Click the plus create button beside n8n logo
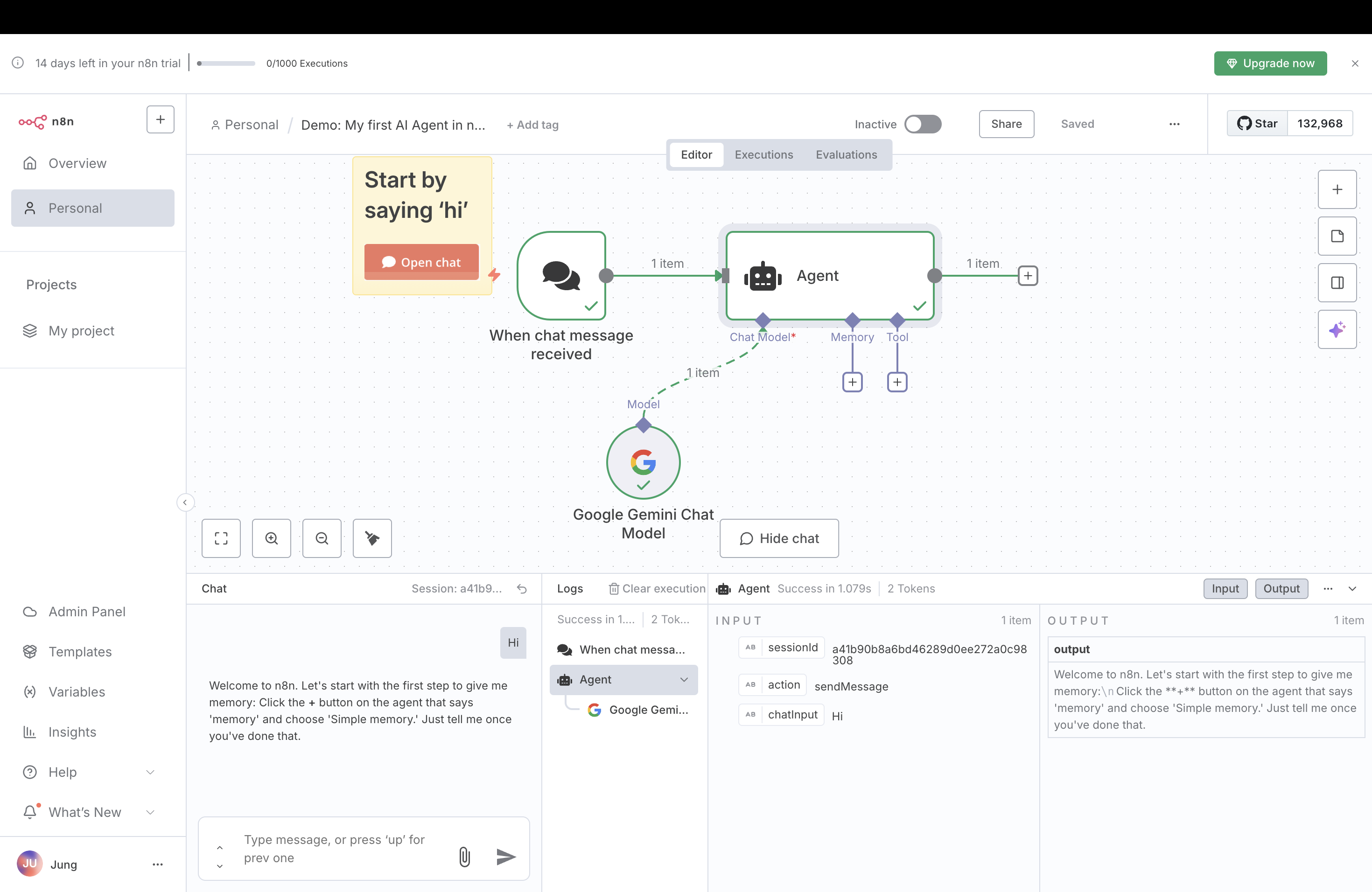Screen dimensions: 1372x892 pos(160,119)
